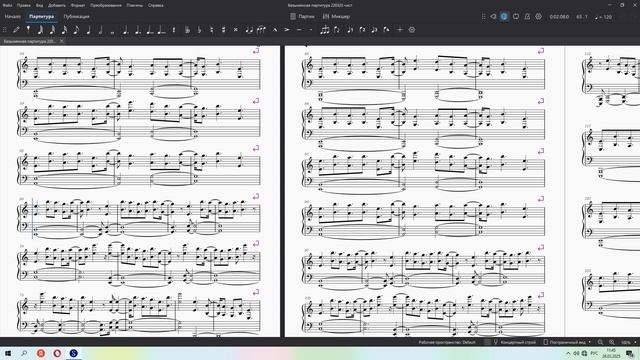Viewport: 640px width, 360px height.
Task: Open the zoom percentage dropdown
Action: [x=629, y=342]
